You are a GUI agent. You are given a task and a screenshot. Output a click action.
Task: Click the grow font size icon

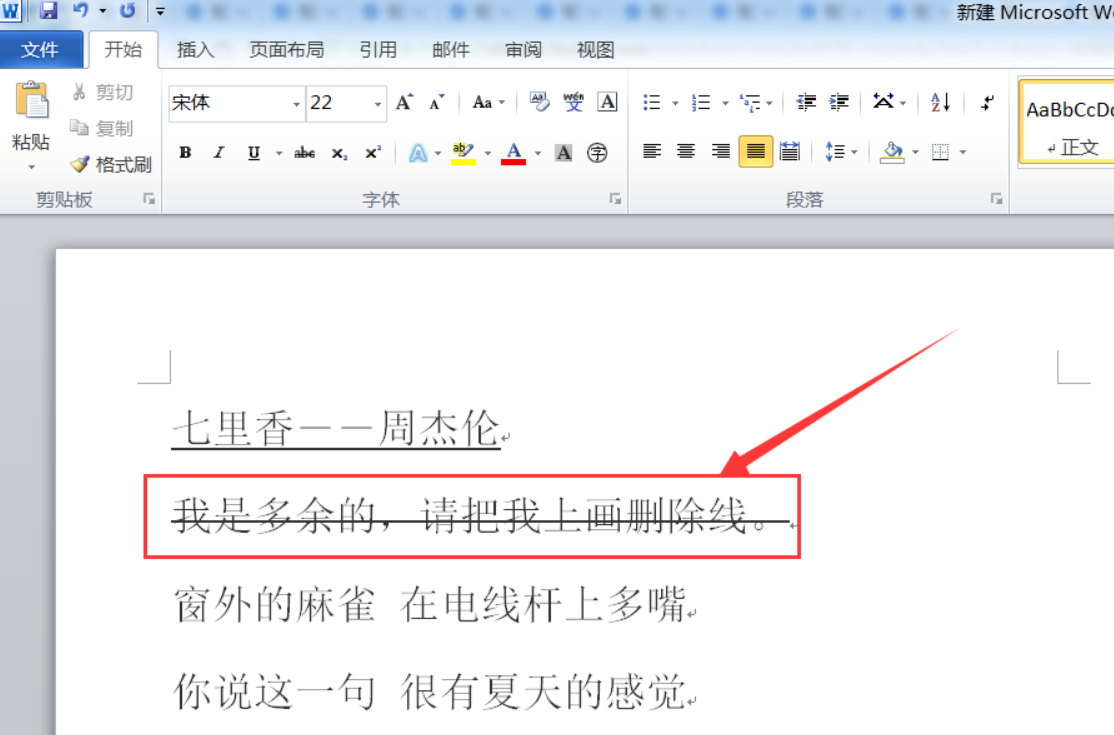point(404,102)
